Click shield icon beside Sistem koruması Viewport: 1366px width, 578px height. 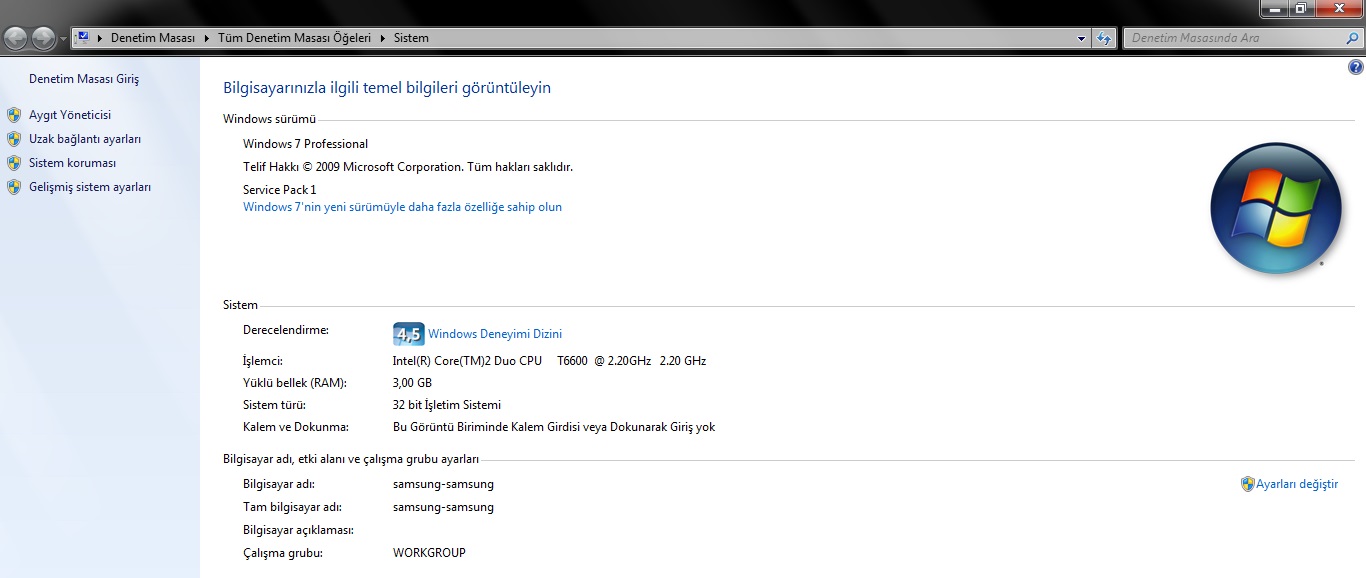13,163
